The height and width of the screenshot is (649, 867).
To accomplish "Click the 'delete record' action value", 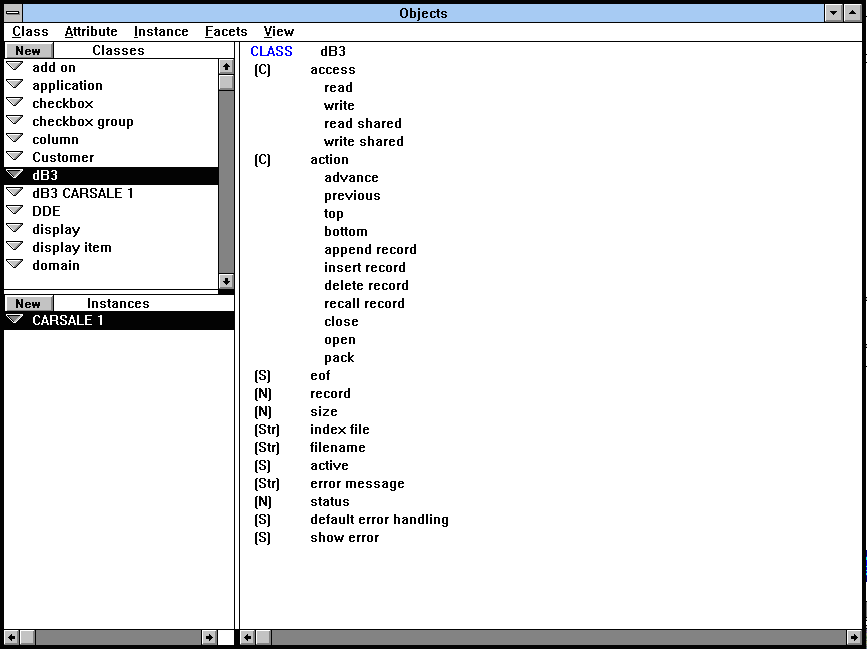I will point(367,286).
